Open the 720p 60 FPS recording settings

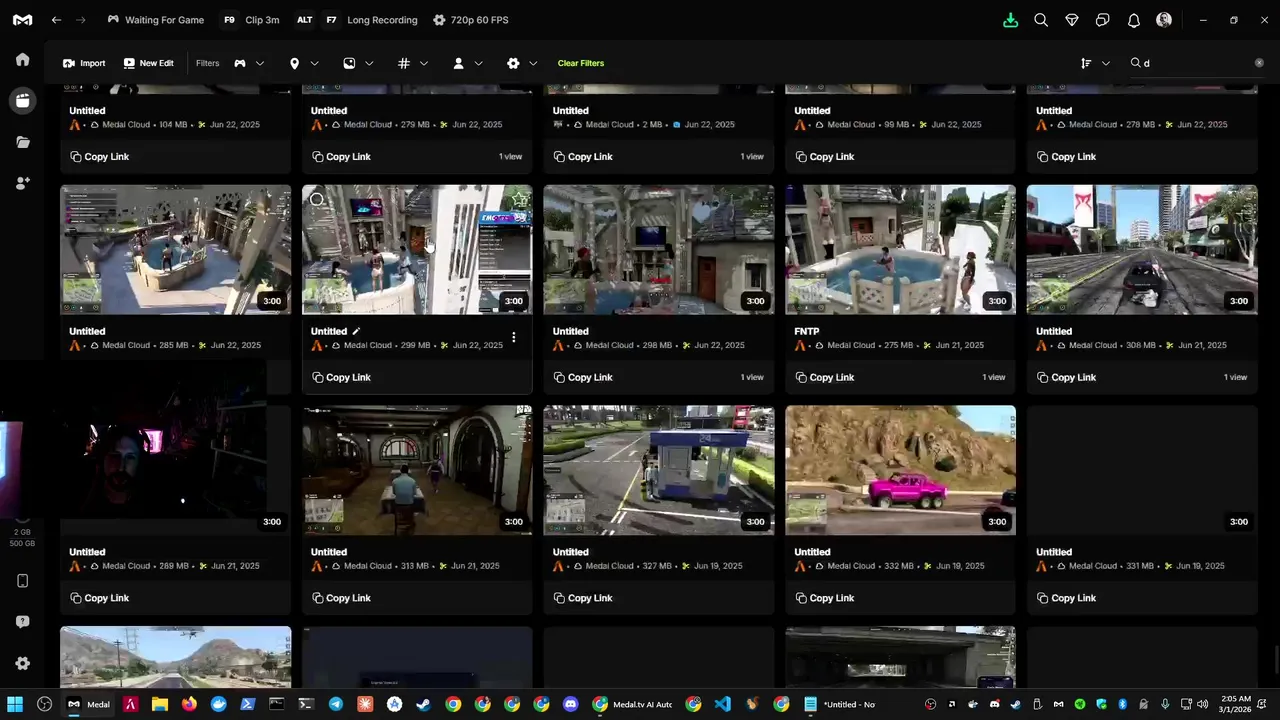point(471,20)
